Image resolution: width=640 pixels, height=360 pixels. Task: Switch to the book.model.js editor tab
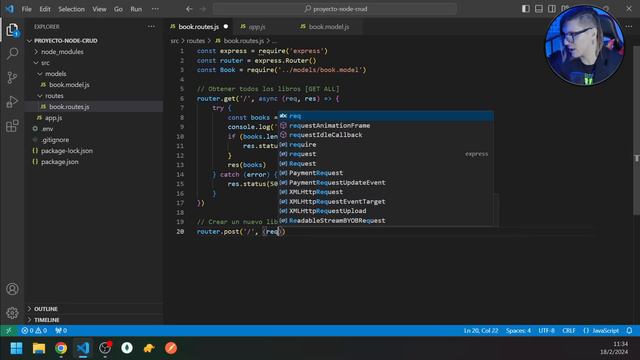(x=329, y=27)
